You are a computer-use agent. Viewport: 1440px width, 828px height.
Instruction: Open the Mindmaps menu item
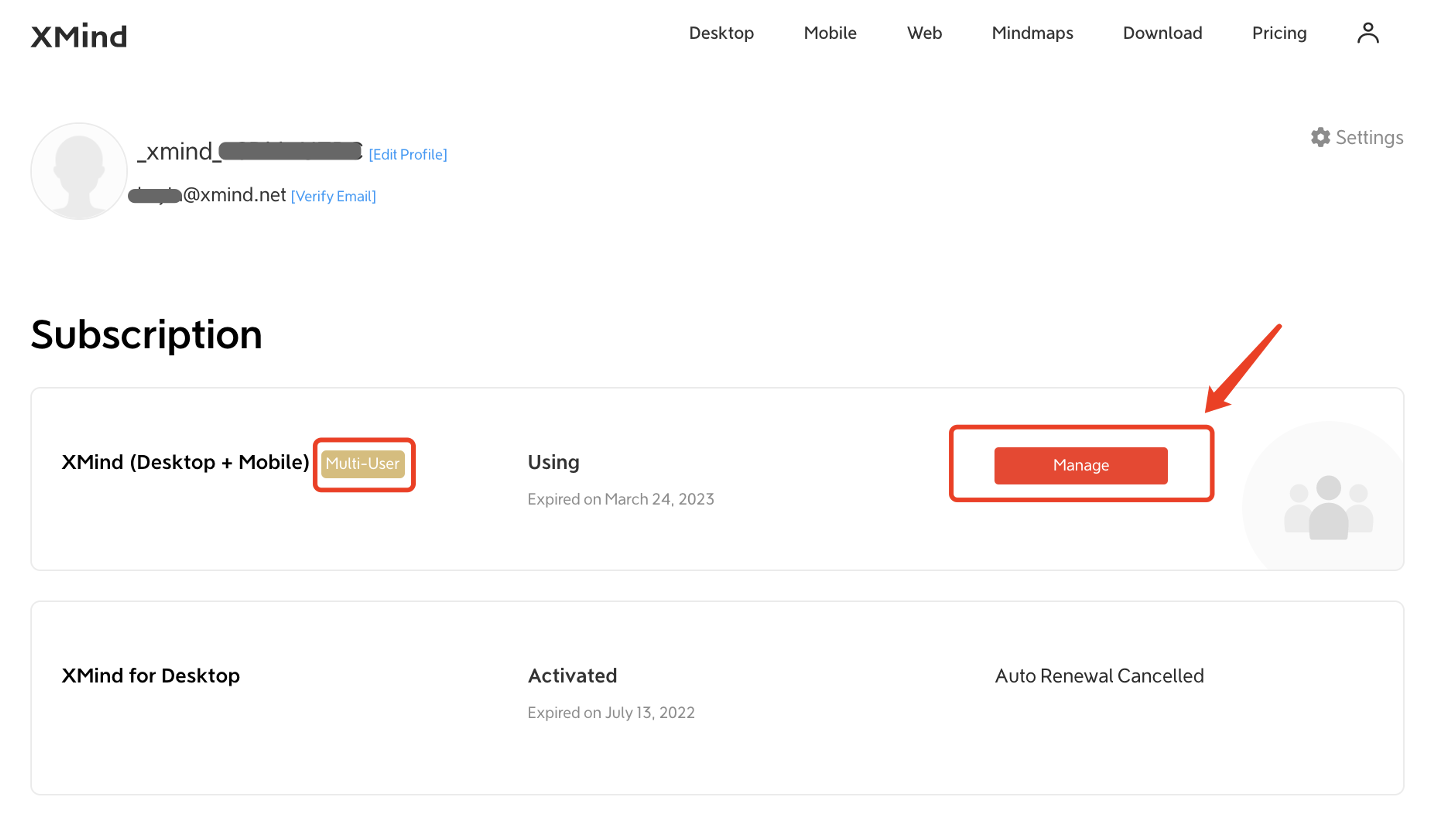[1032, 33]
